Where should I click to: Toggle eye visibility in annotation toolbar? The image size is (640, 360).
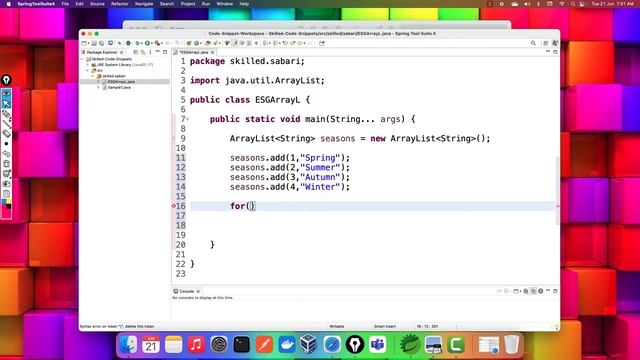7,93
